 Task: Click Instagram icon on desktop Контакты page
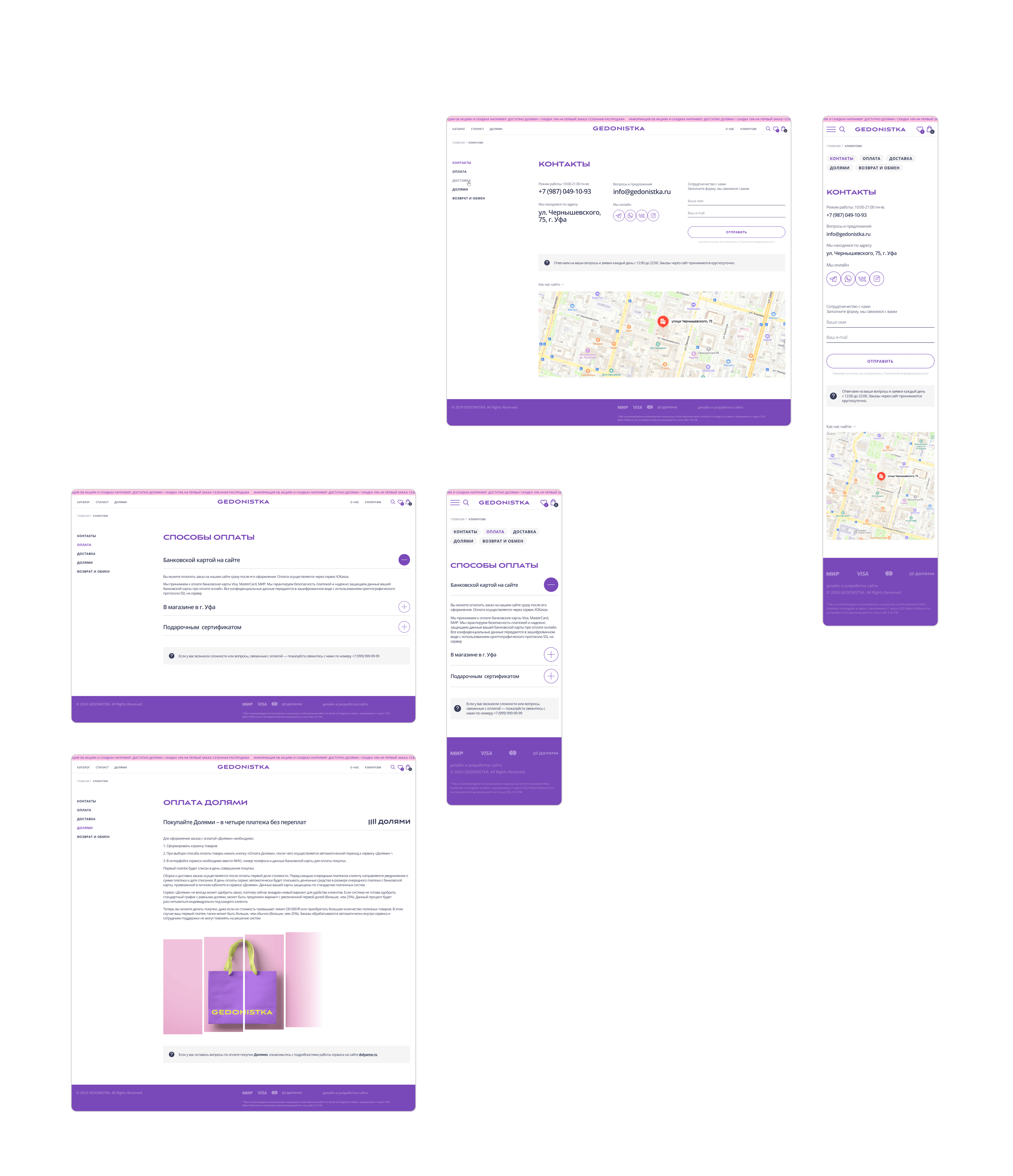653,216
